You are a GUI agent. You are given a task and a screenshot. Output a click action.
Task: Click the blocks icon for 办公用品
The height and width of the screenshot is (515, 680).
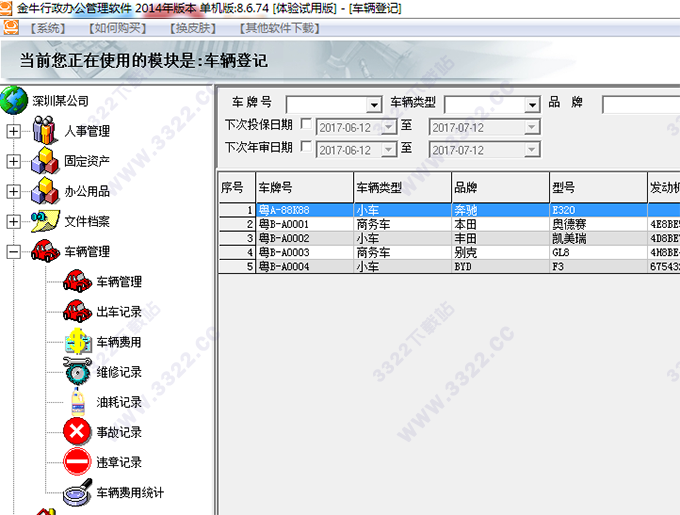pyautogui.click(x=45, y=191)
